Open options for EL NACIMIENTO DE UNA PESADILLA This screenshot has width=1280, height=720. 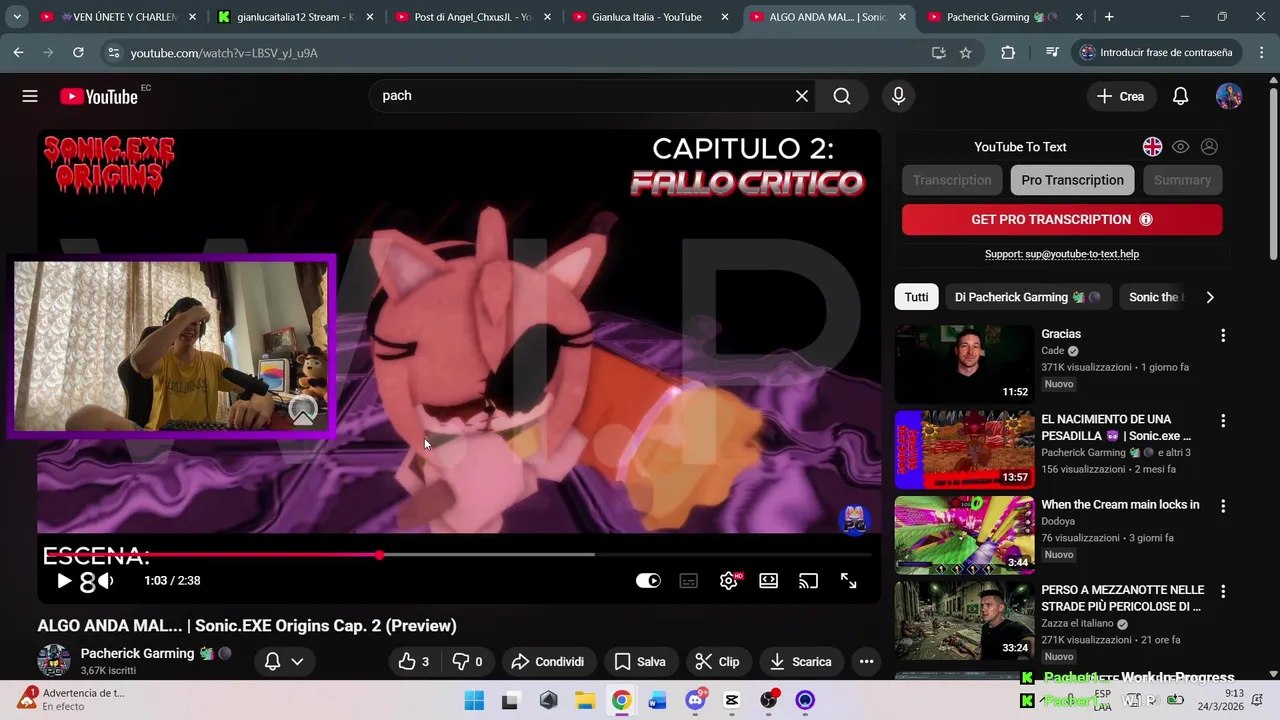coord(1222,421)
